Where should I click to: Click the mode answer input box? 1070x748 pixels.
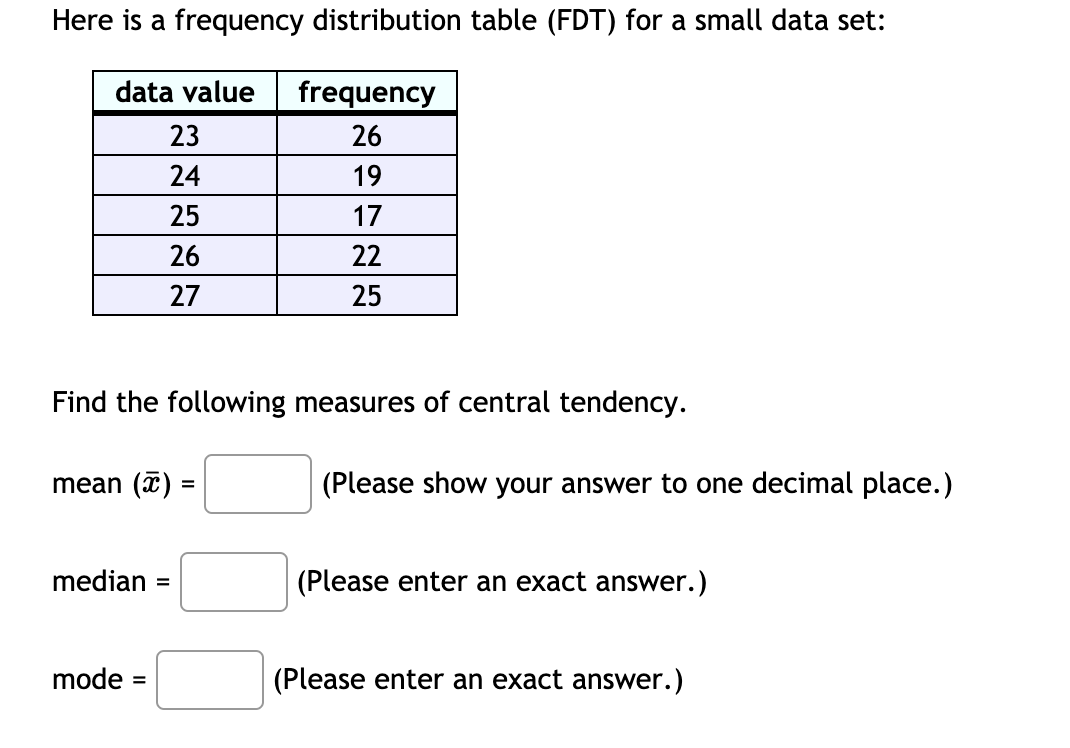(x=209, y=680)
